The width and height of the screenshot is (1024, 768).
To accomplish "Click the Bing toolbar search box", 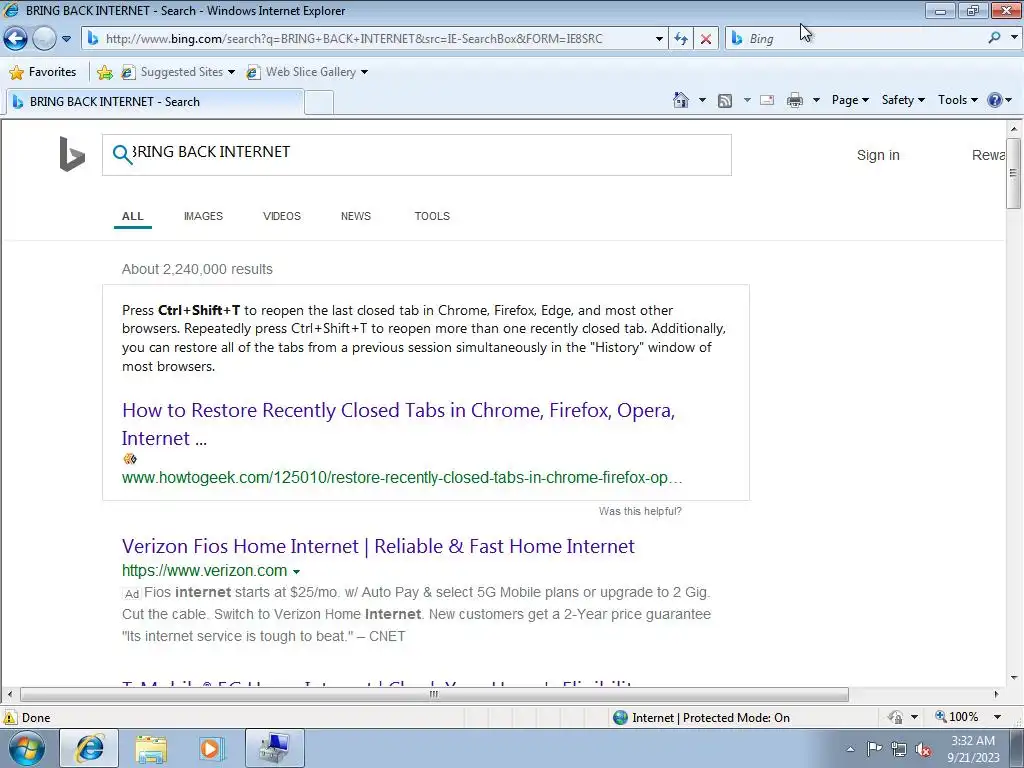I will (856, 39).
